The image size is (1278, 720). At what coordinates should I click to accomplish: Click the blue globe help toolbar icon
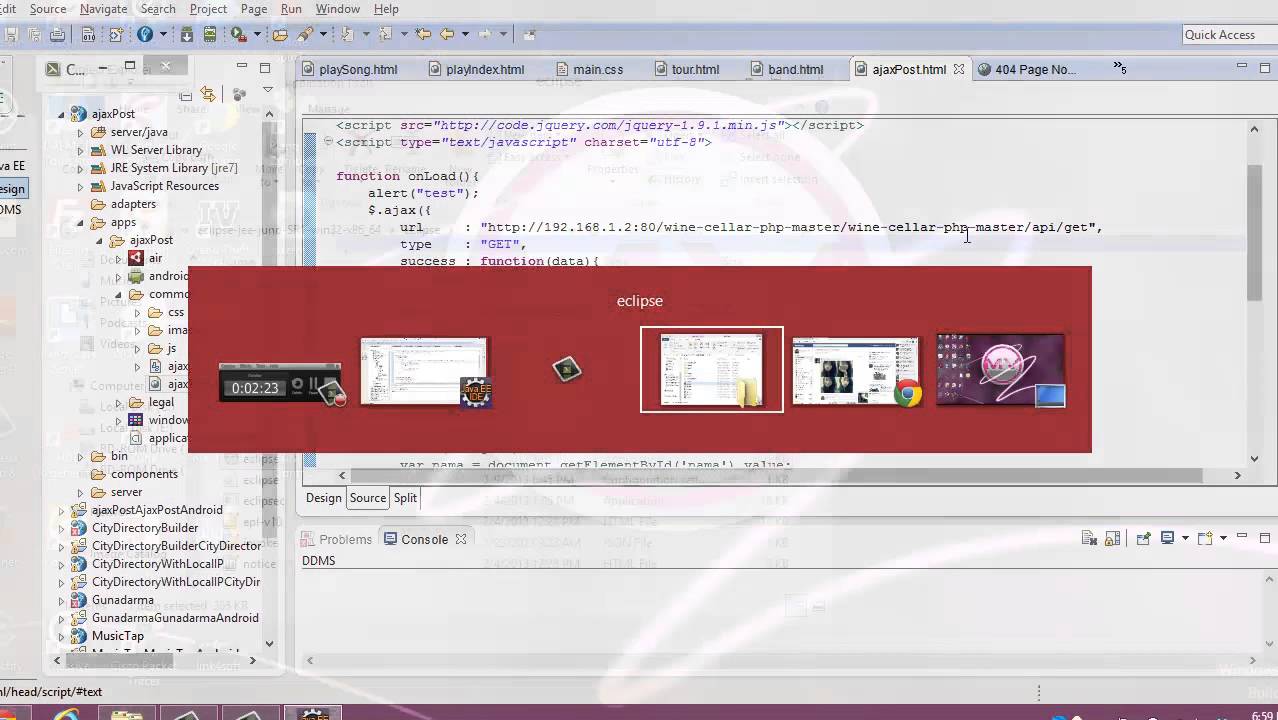(145, 35)
